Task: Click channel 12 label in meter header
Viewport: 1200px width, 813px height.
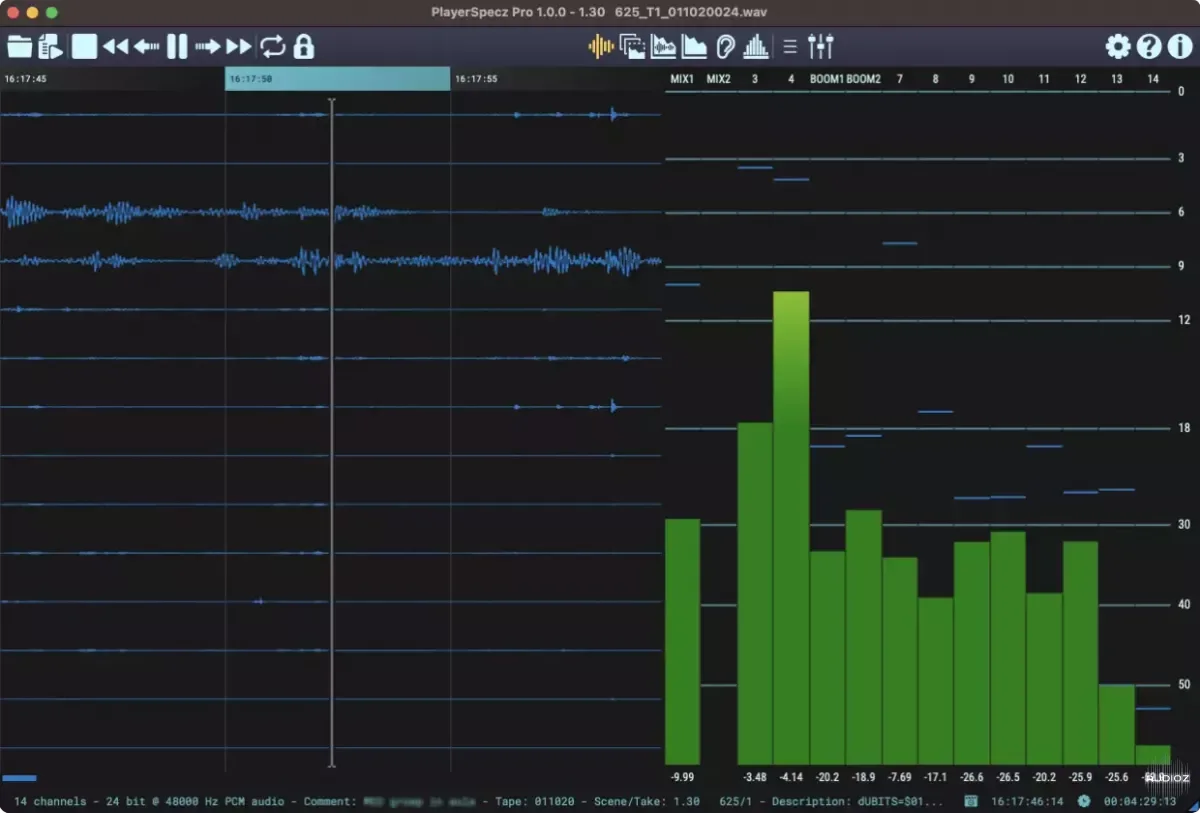Action: [x=1081, y=78]
